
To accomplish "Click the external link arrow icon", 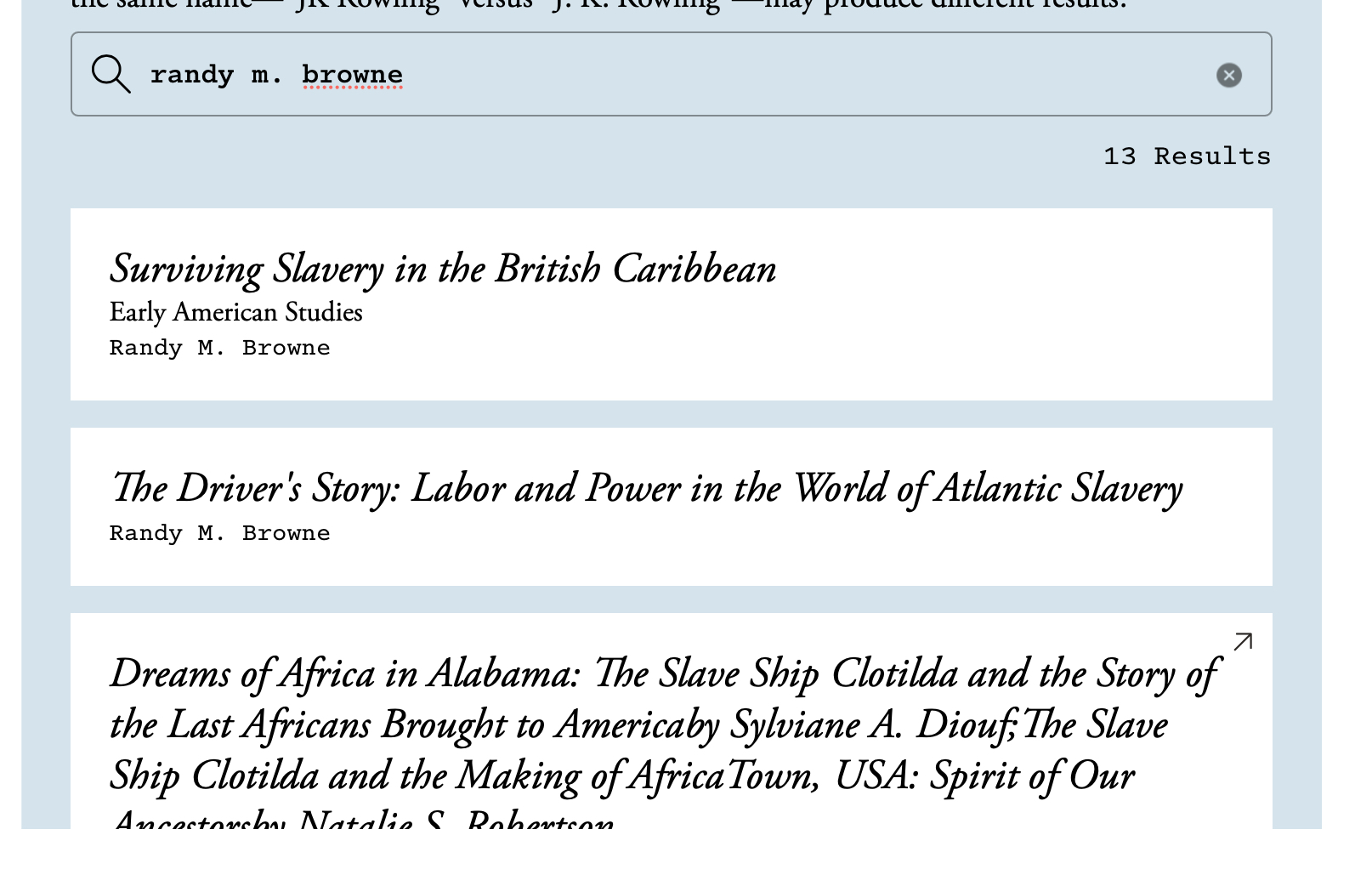I will point(1243,642).
